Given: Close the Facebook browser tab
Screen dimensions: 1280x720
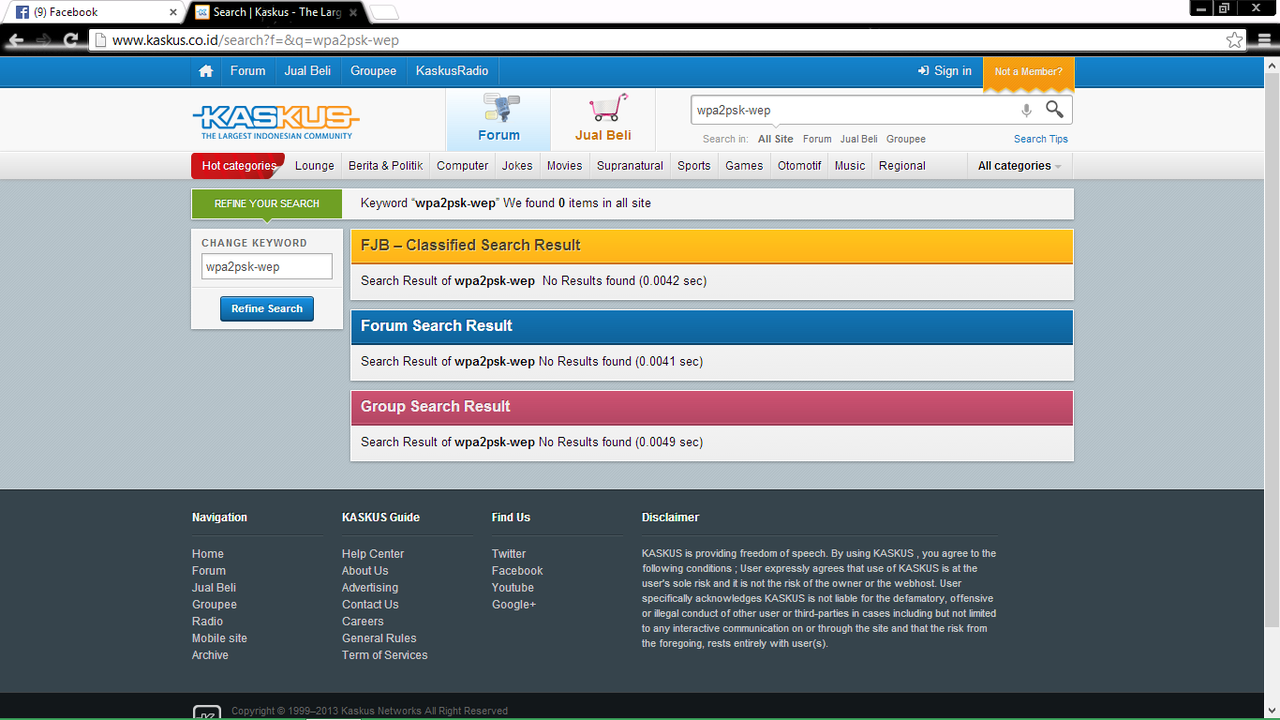Looking at the screenshot, I should (x=173, y=12).
